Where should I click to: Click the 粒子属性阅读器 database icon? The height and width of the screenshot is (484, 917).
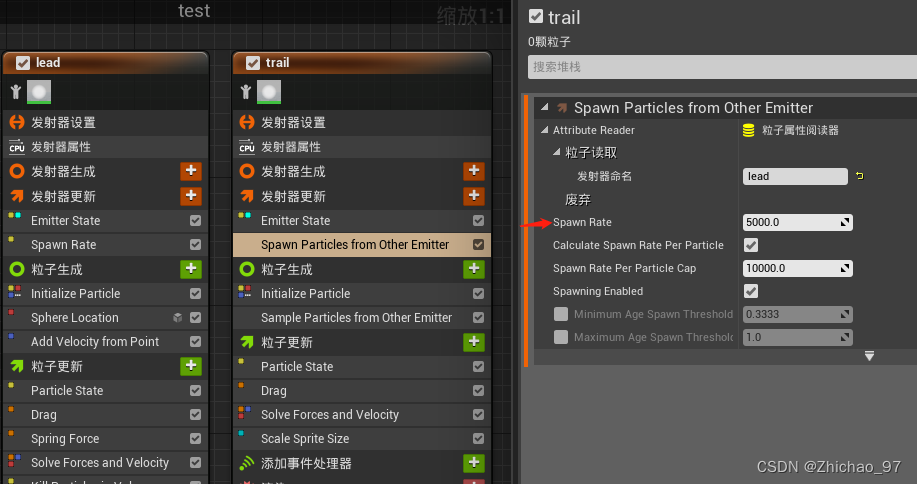(749, 130)
